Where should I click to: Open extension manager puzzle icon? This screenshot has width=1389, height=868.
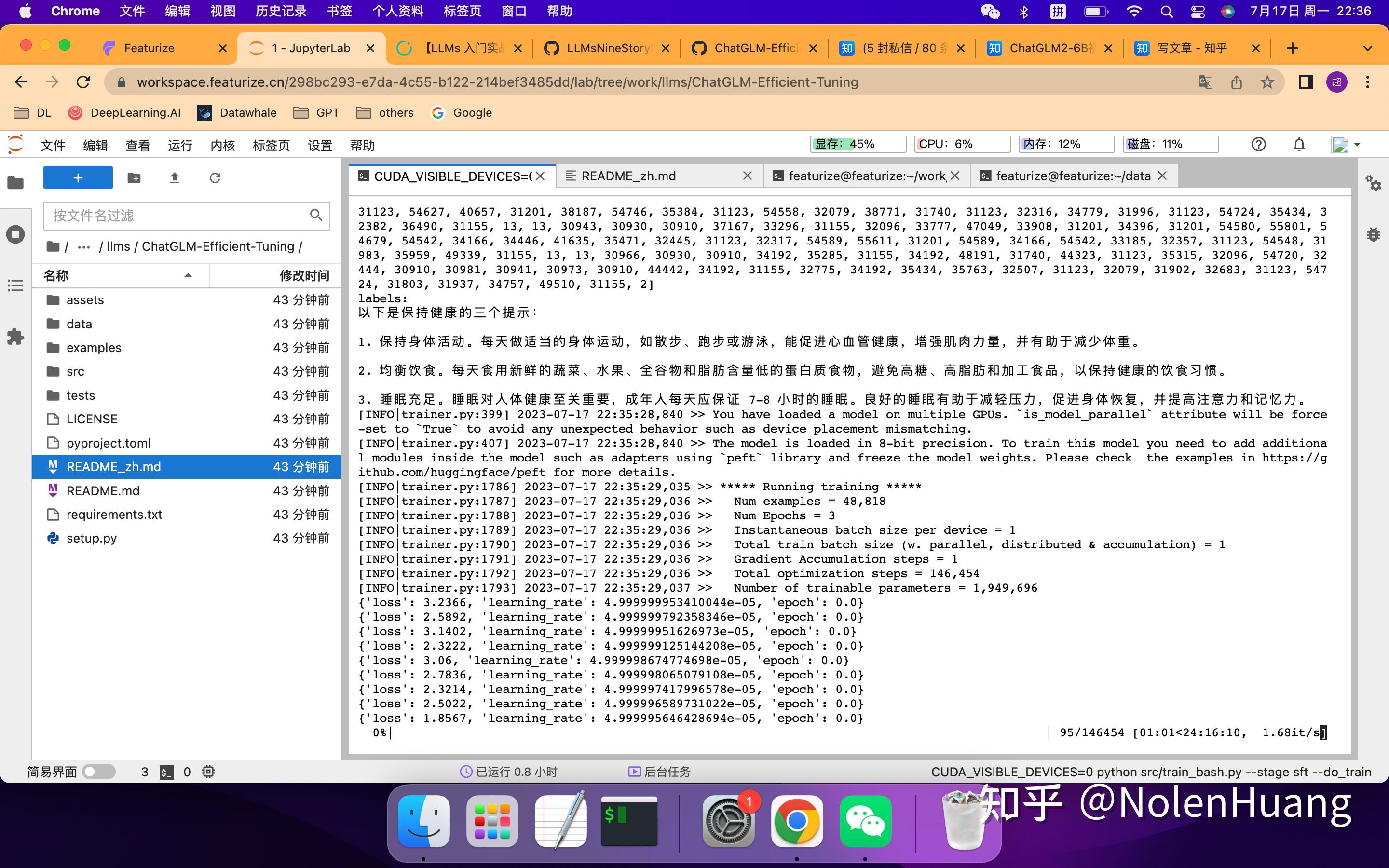[15, 337]
